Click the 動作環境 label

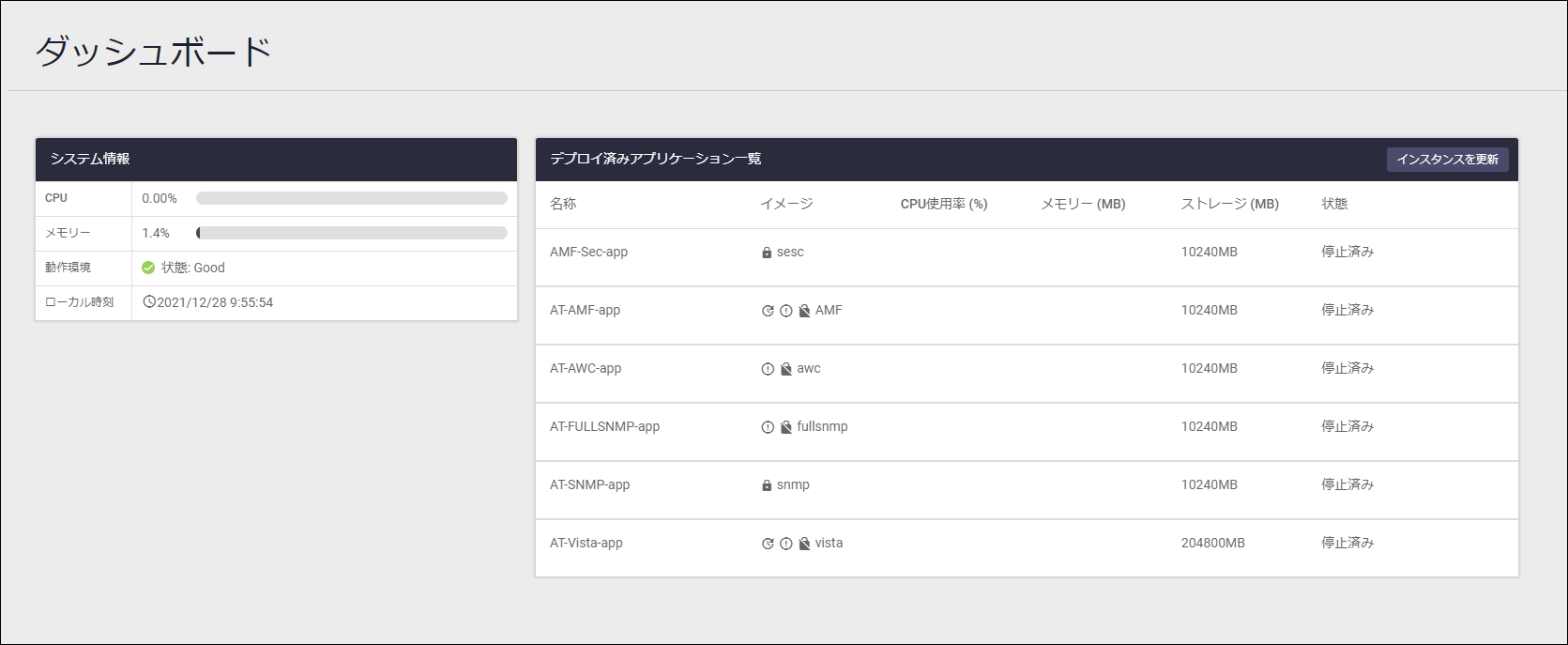tap(68, 268)
